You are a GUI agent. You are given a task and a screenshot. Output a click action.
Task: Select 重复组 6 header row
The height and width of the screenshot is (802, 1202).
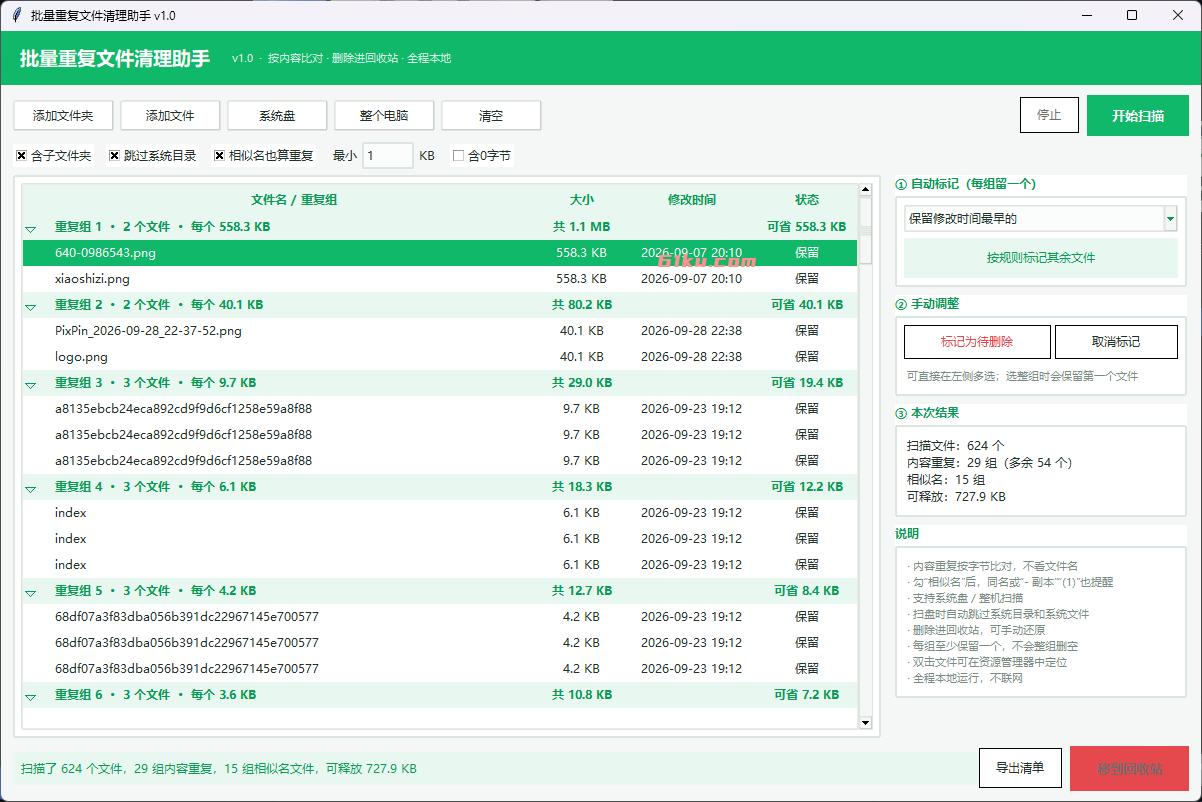tap(440, 695)
